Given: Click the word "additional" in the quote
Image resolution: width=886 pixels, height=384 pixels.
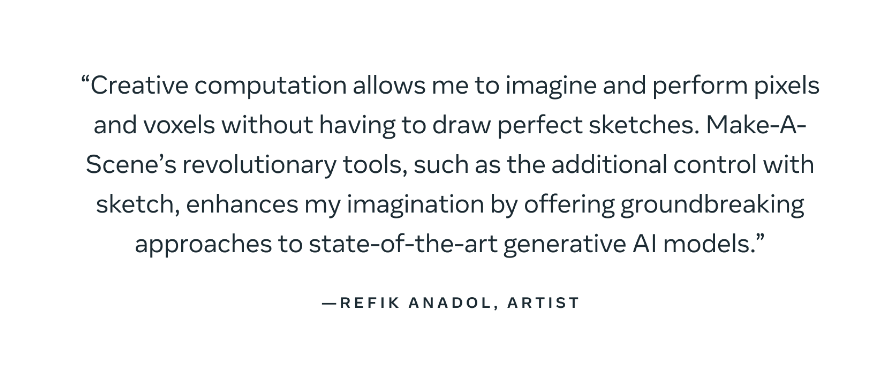Looking at the screenshot, I should pos(609,165).
